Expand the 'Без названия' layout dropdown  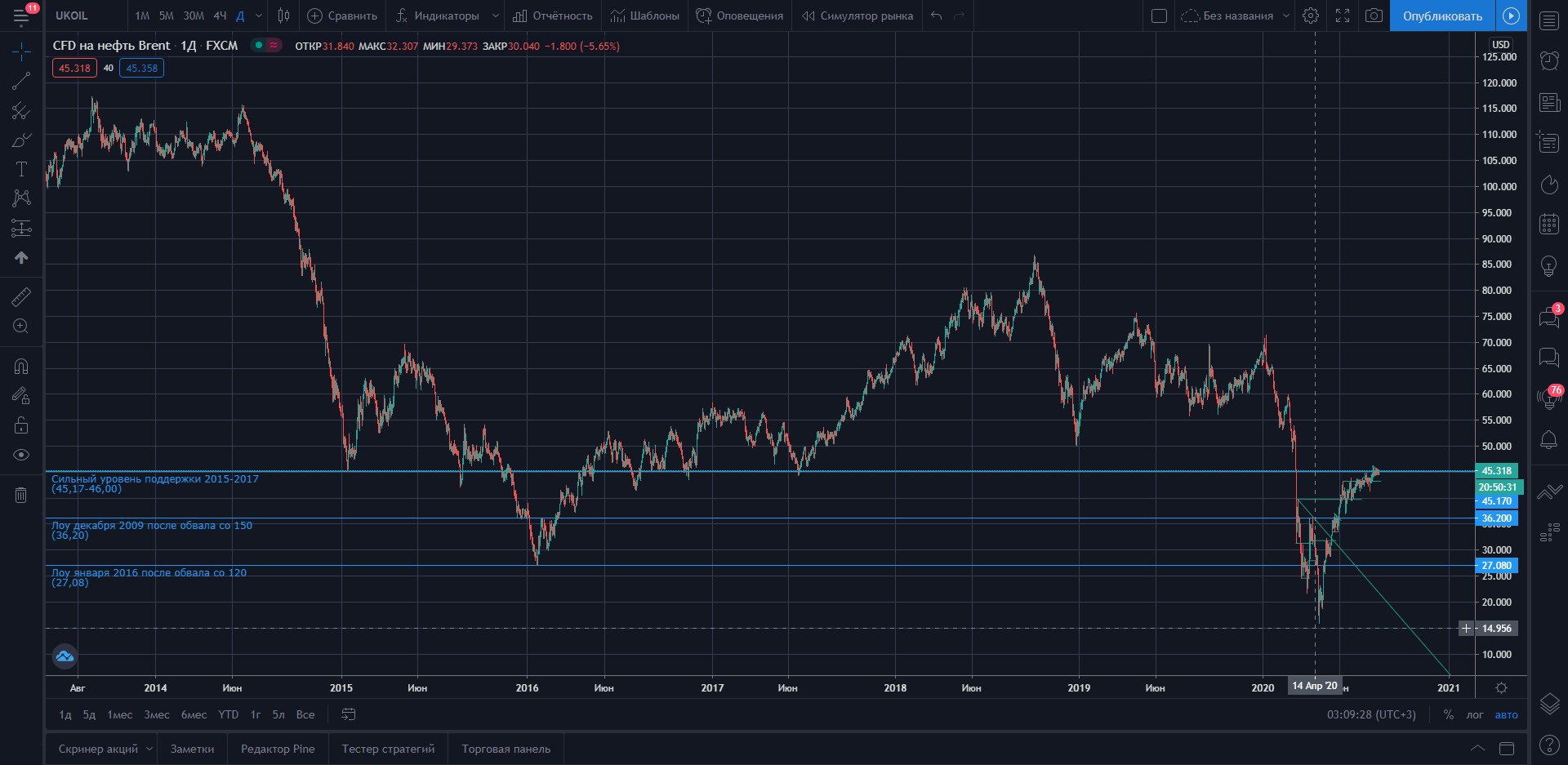(x=1286, y=16)
